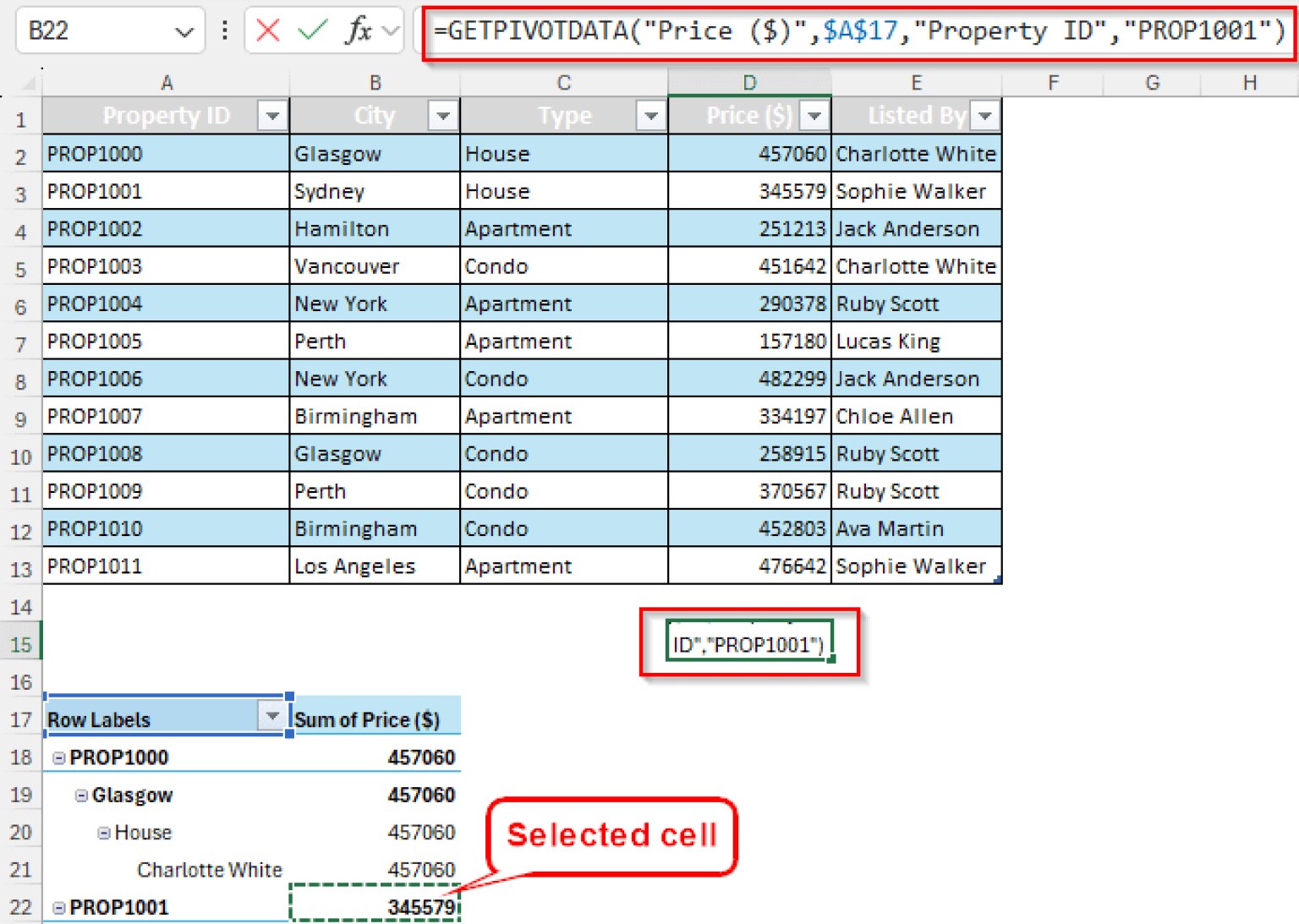Image resolution: width=1299 pixels, height=924 pixels.
Task: Confirm the formula with the green checkmark icon
Action: tap(312, 30)
